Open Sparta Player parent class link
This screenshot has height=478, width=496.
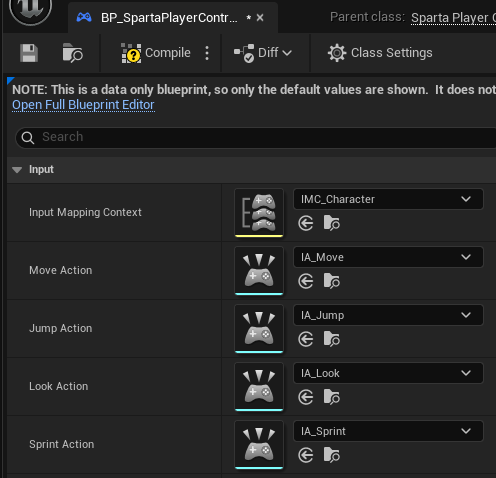coord(453,18)
